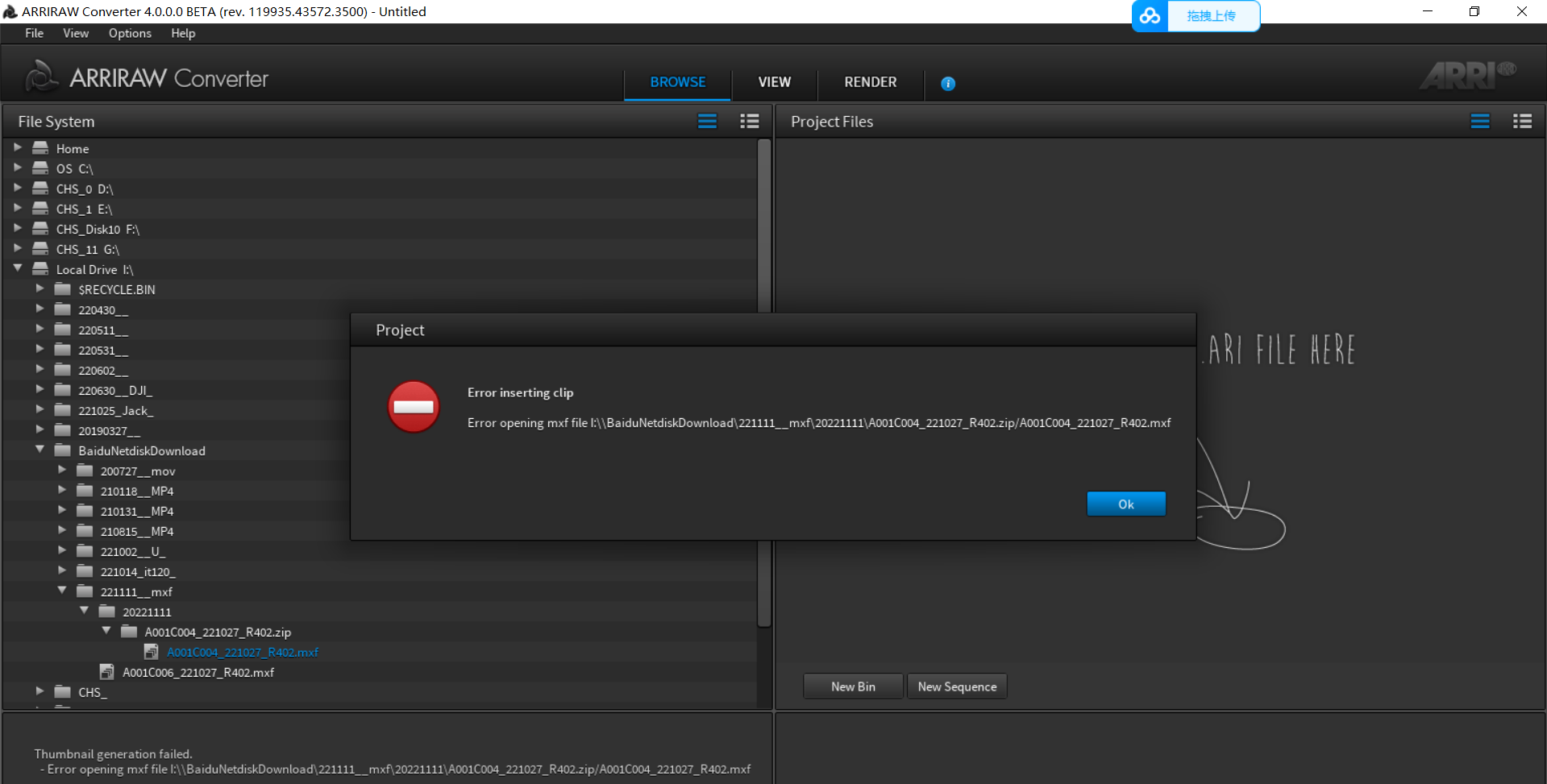This screenshot has width=1547, height=784.
Task: Switch to the RENDER tab
Action: pos(870,82)
